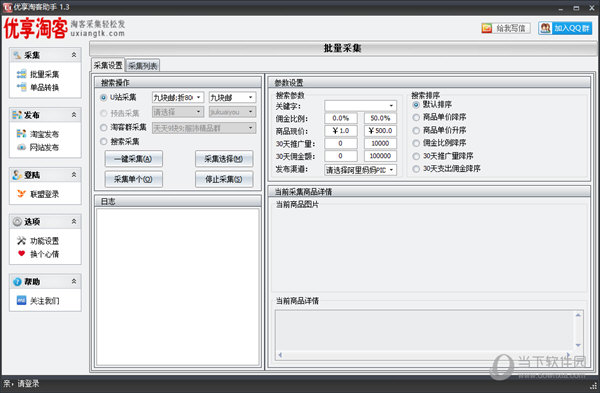Collapse the 选项 sidebar section

[74, 222]
